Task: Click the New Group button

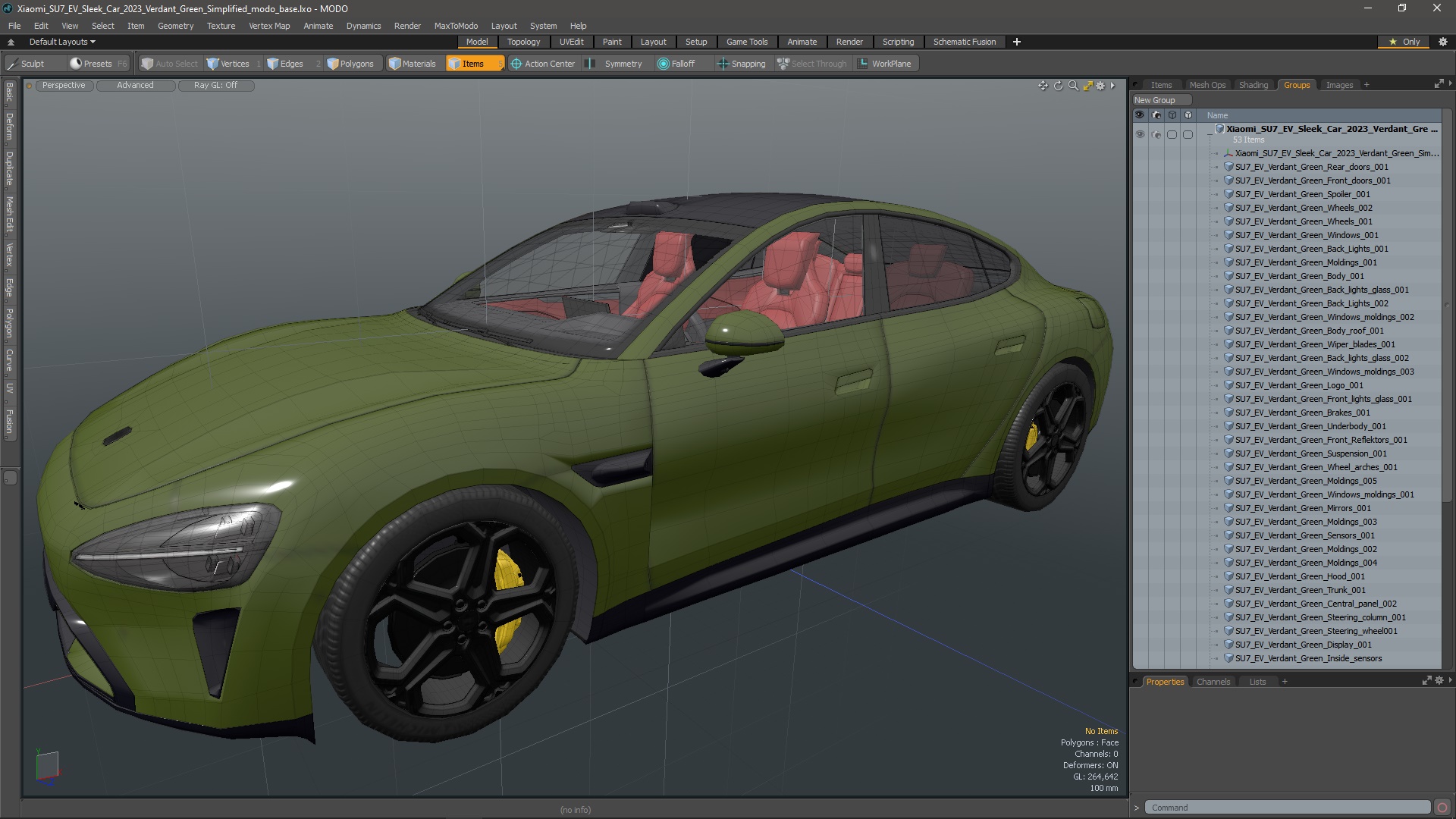Action: point(1161,100)
